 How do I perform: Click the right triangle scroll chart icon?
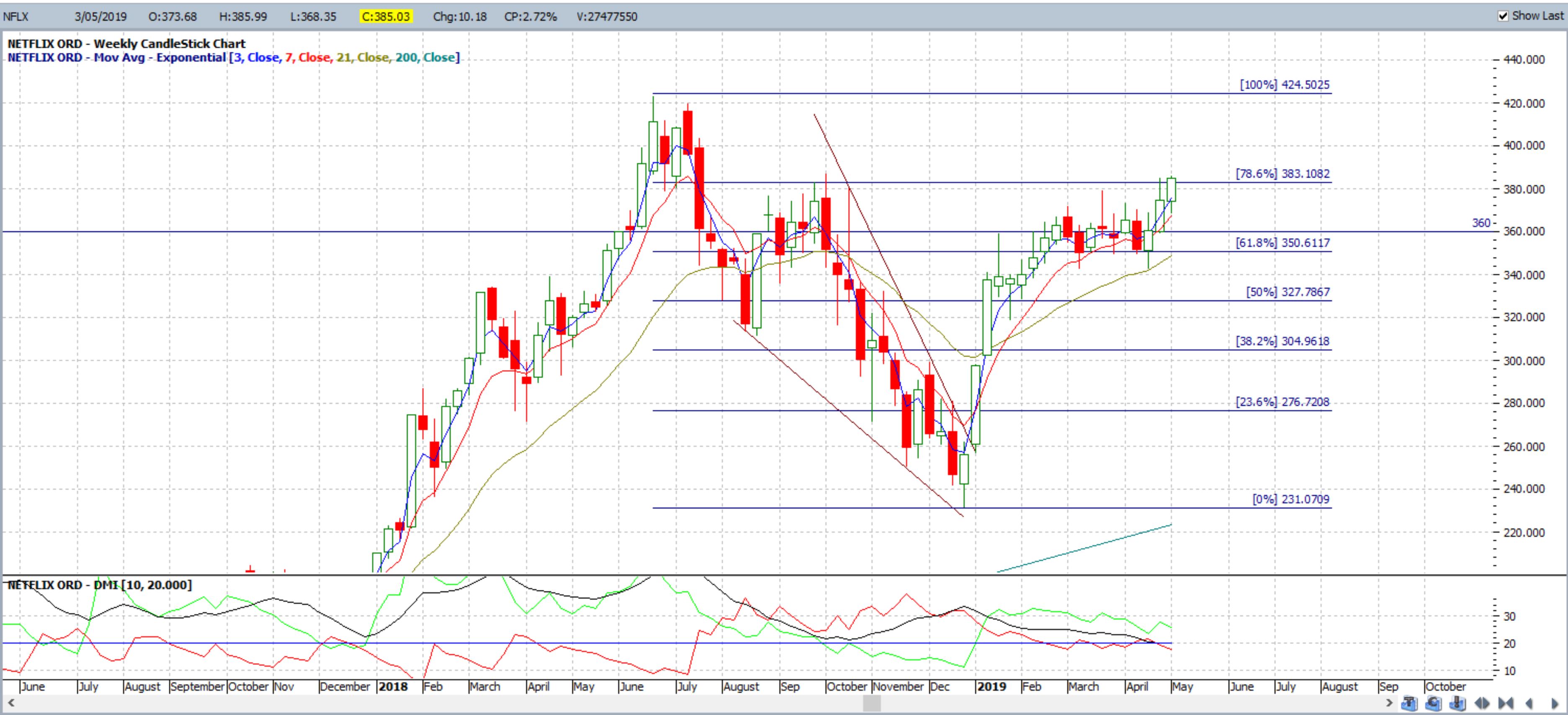click(x=1554, y=703)
